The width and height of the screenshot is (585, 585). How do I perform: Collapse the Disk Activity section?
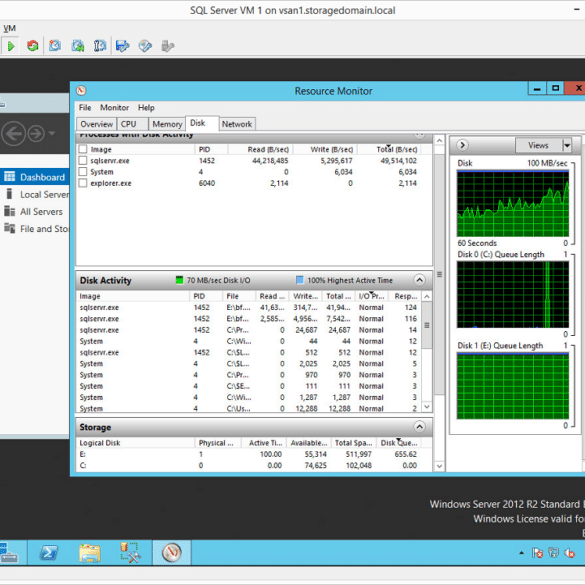pyautogui.click(x=419, y=280)
